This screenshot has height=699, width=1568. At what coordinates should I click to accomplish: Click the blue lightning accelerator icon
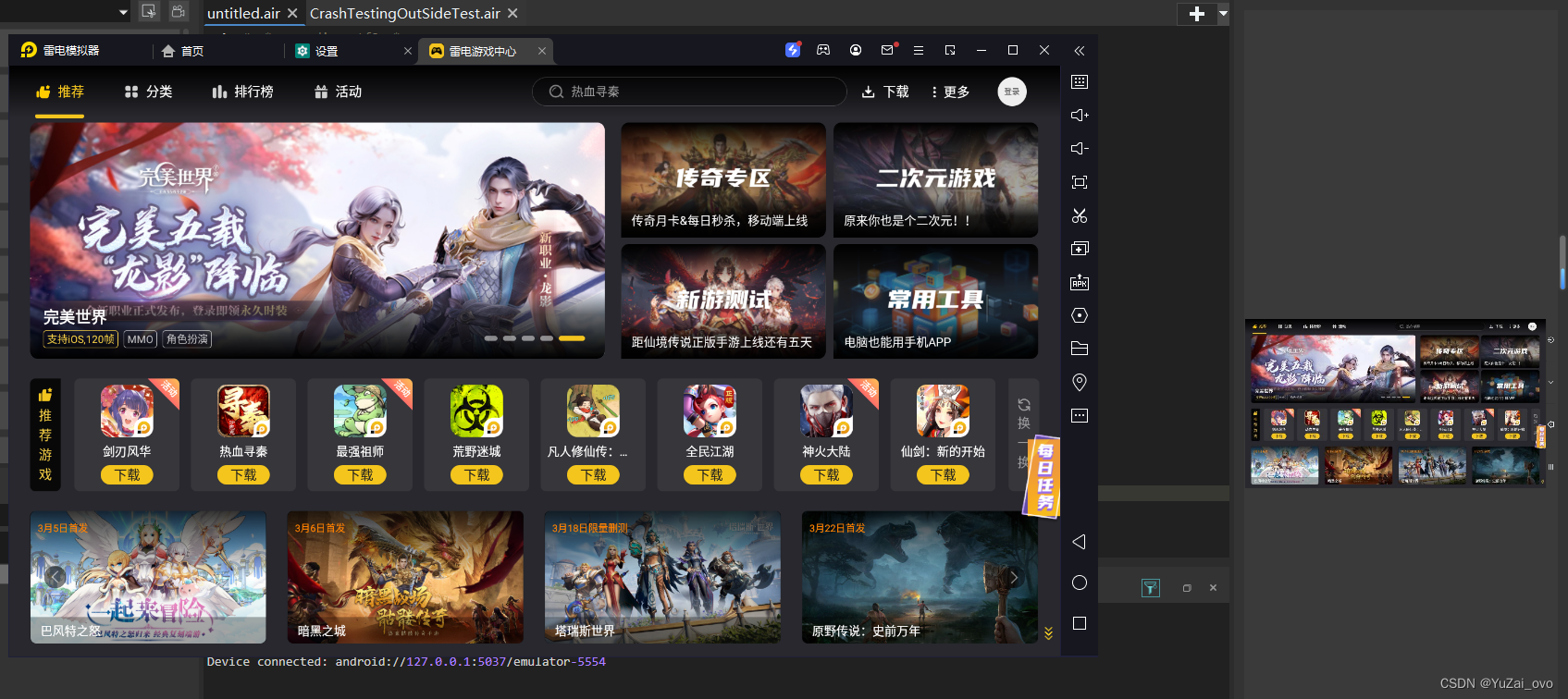coord(793,50)
